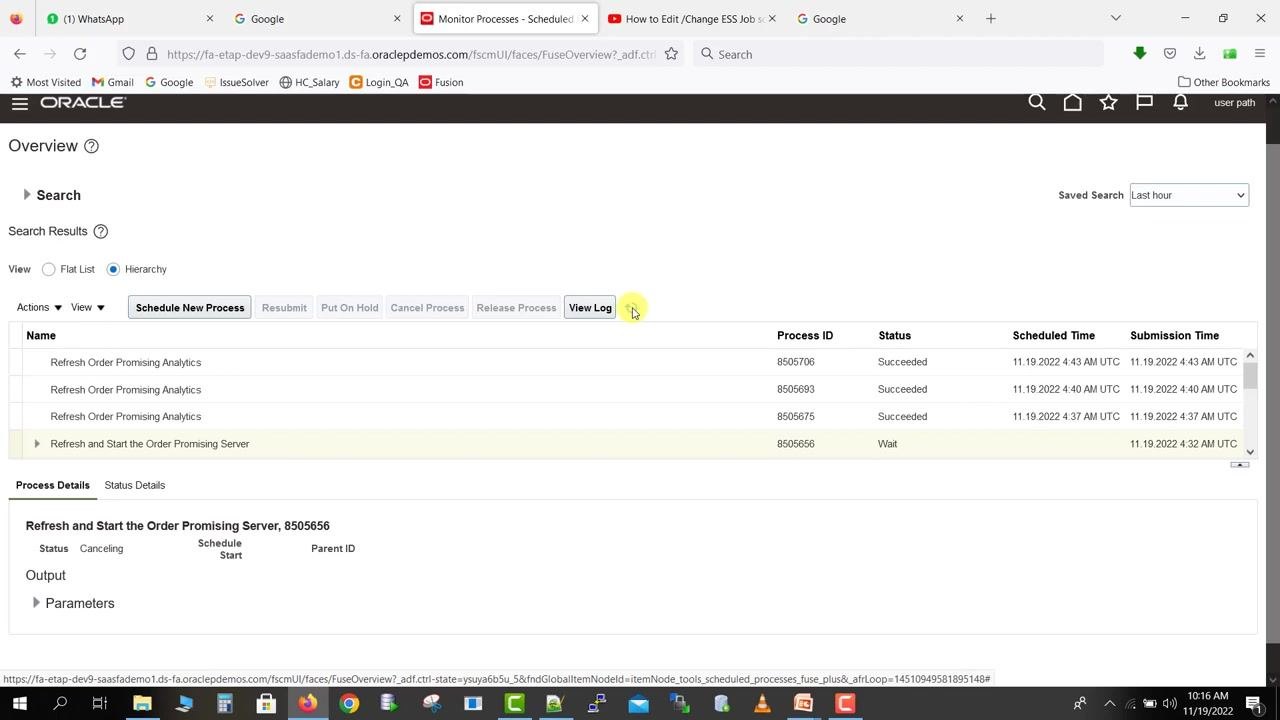The image size is (1280, 720).
Task: Expand the Parameters section
Action: [x=36, y=603]
